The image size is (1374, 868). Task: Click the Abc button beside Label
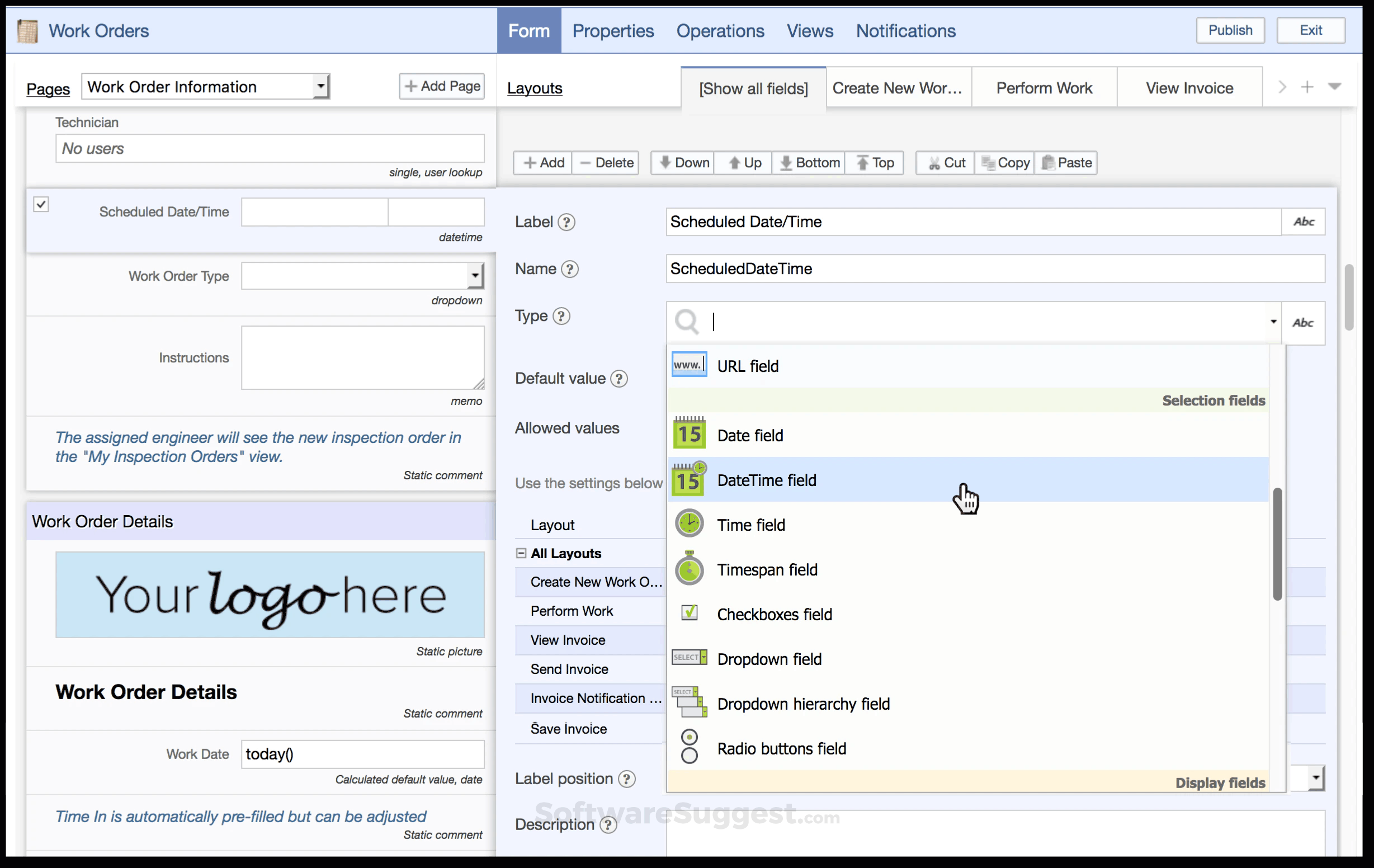[x=1303, y=222]
